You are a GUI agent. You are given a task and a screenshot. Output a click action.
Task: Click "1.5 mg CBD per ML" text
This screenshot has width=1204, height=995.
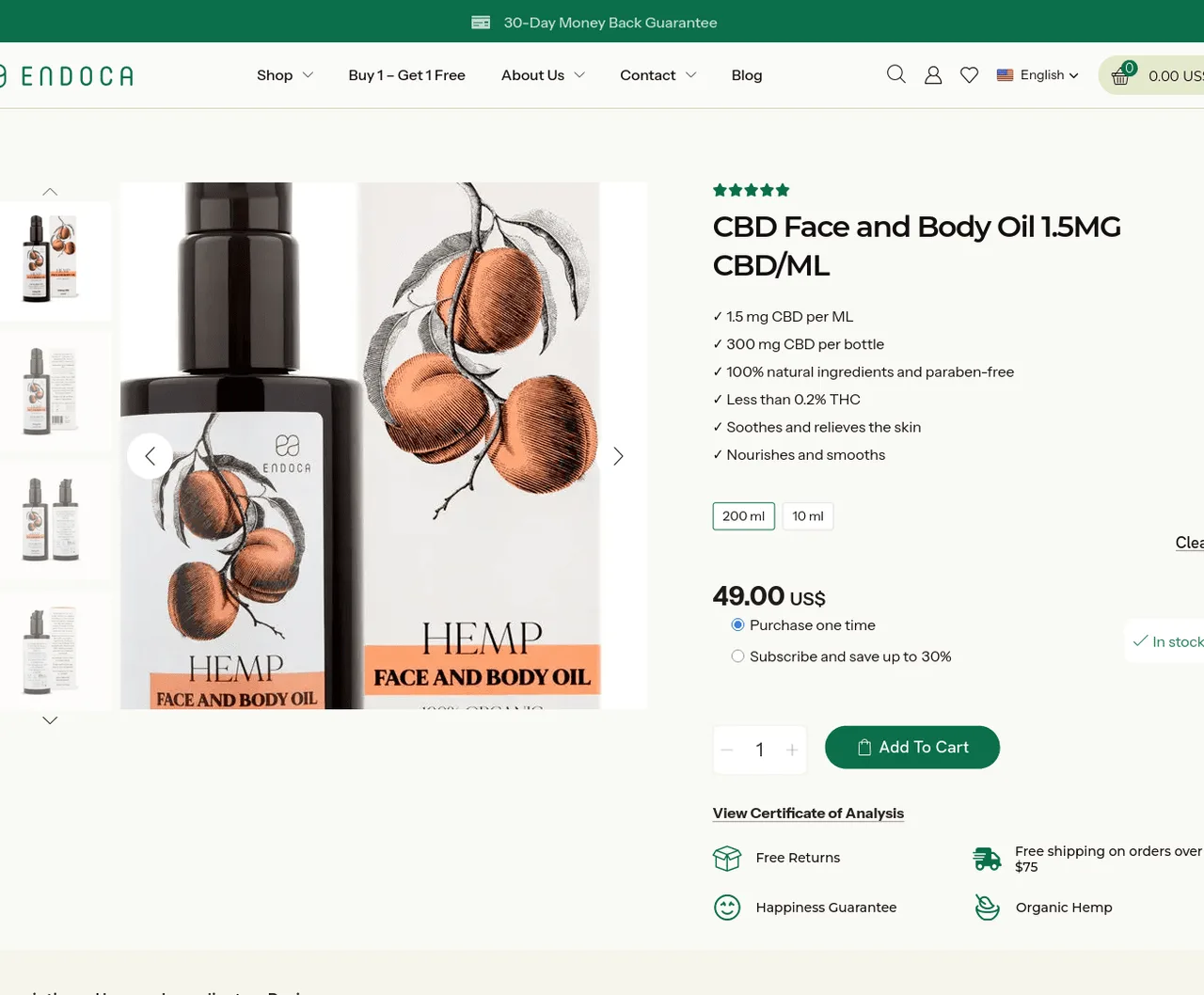(790, 317)
